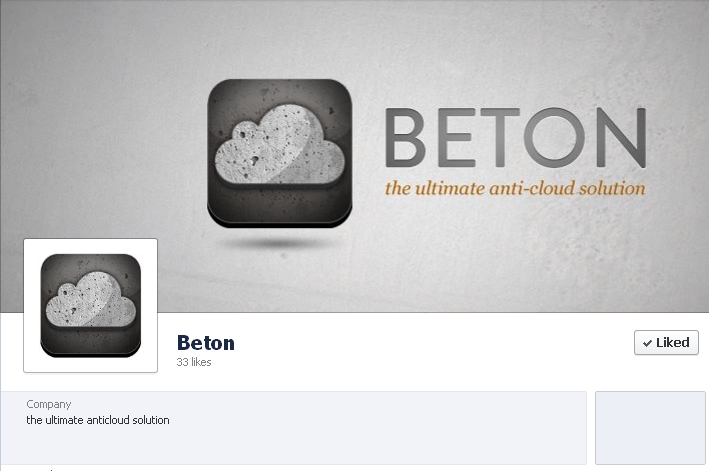Screen dimensions: 709x471
Task: Click the orange cover tagline text
Action: pos(515,187)
